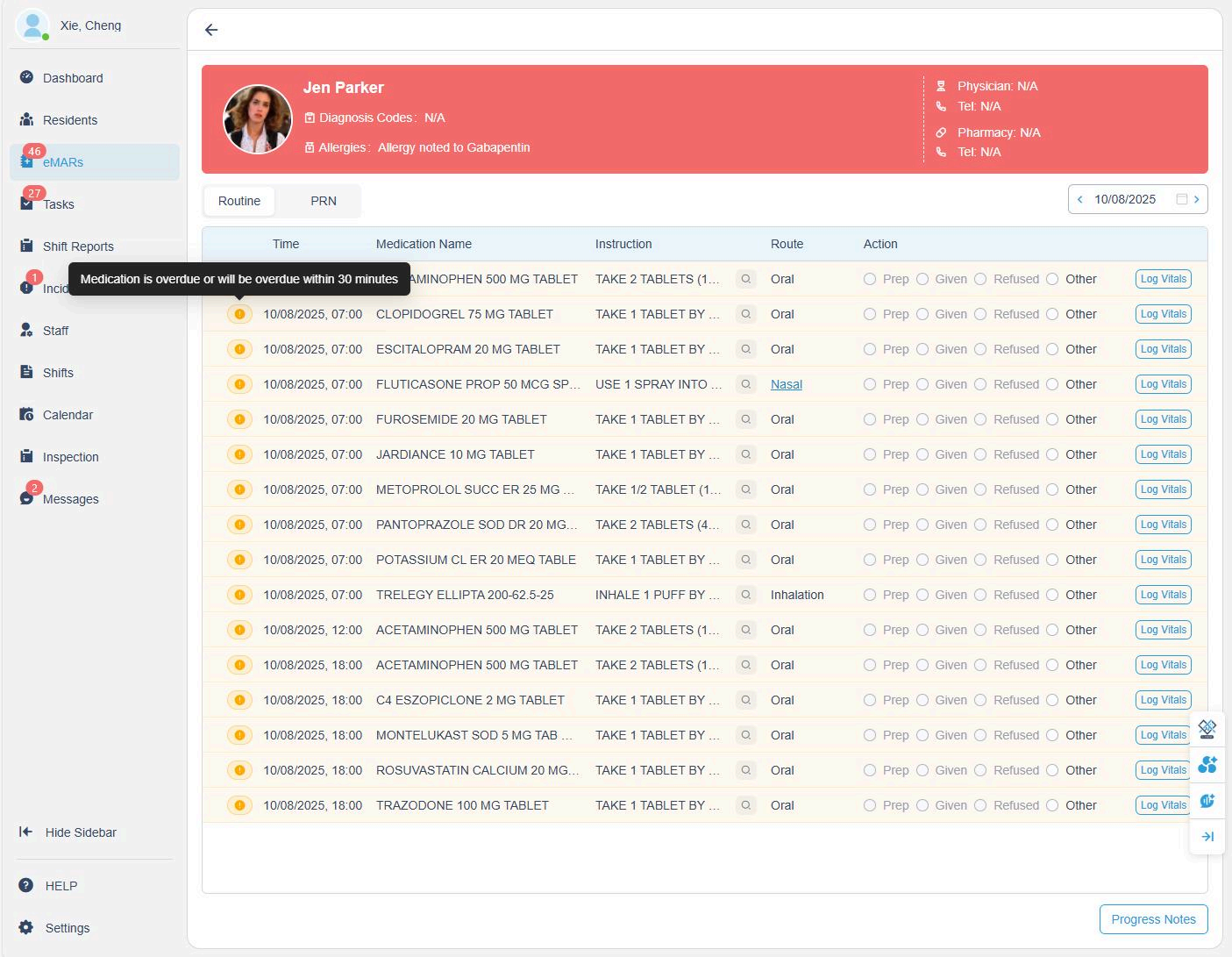Advance to the next date using right chevron
Screen dimensions: 1232x957
coord(1196,199)
